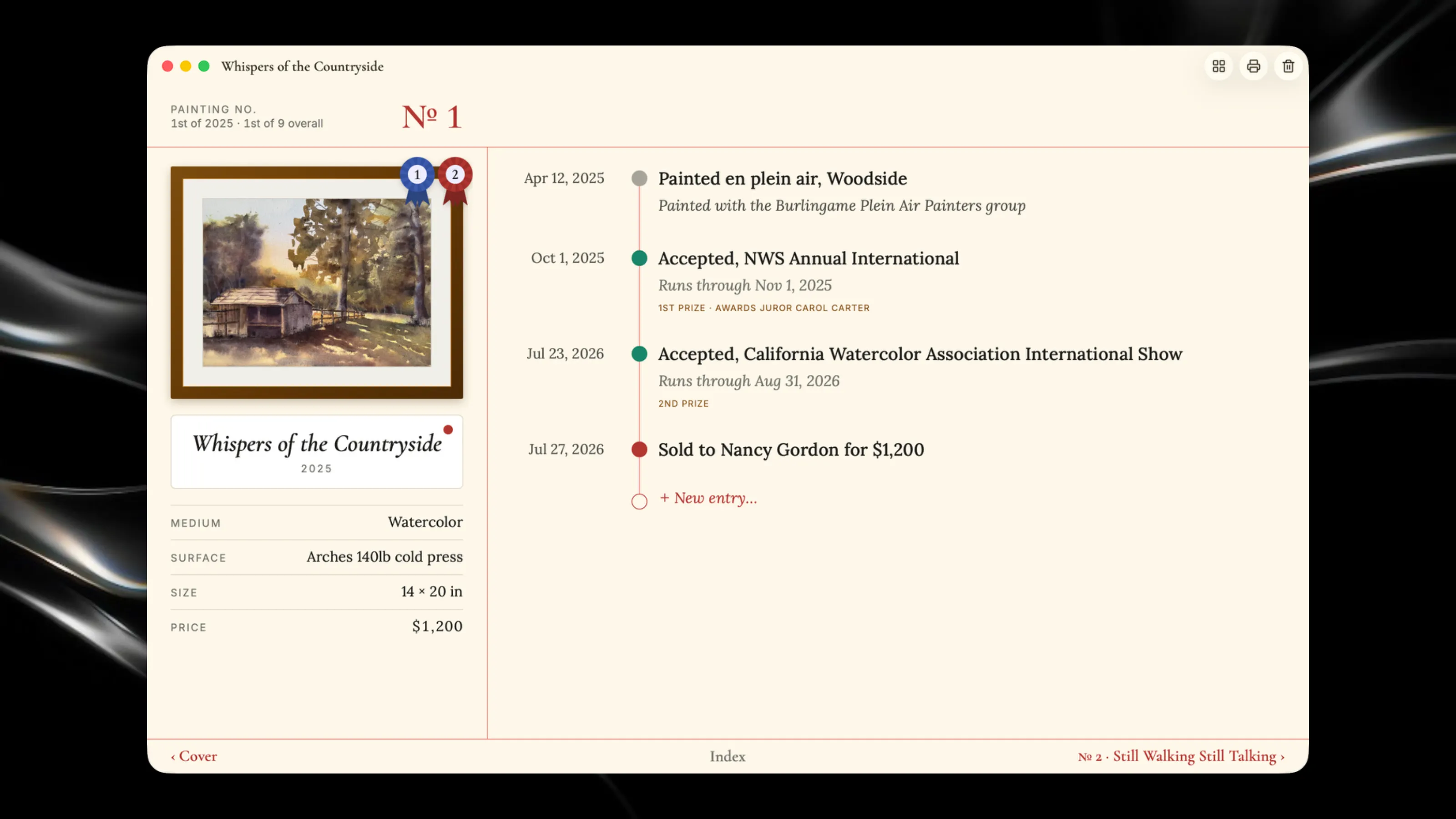1456x819 pixels.
Task: Select the Oct 1, 2025 timeline marker
Action: coord(639,258)
